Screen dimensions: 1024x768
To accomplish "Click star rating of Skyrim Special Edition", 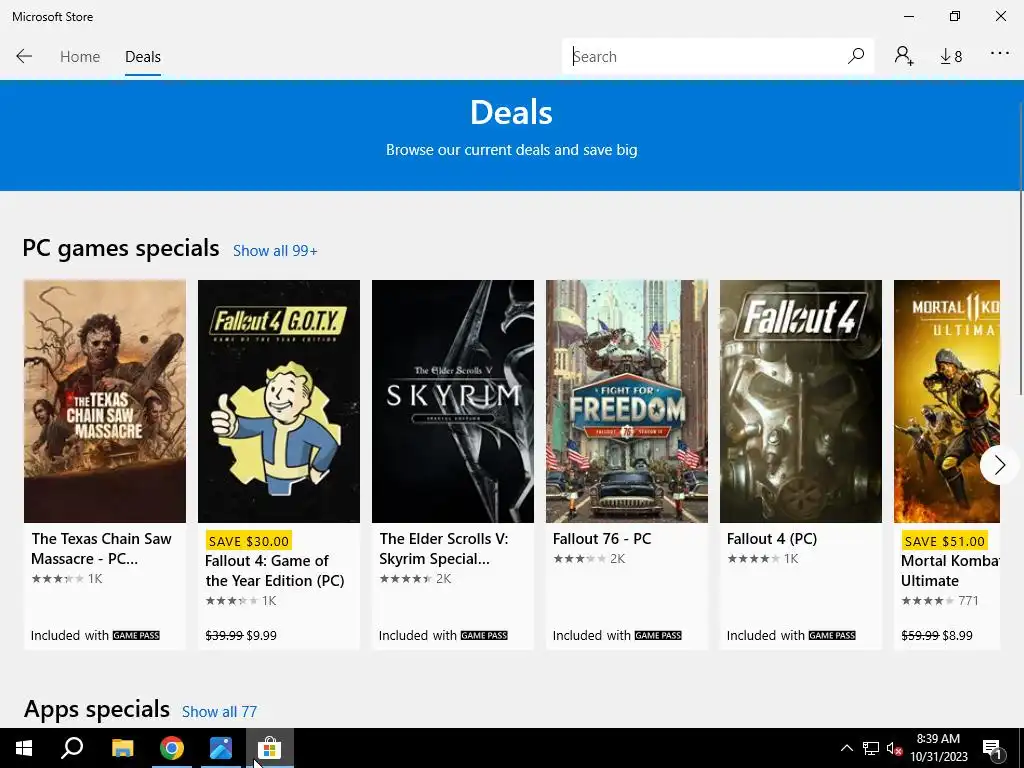I will point(406,579).
